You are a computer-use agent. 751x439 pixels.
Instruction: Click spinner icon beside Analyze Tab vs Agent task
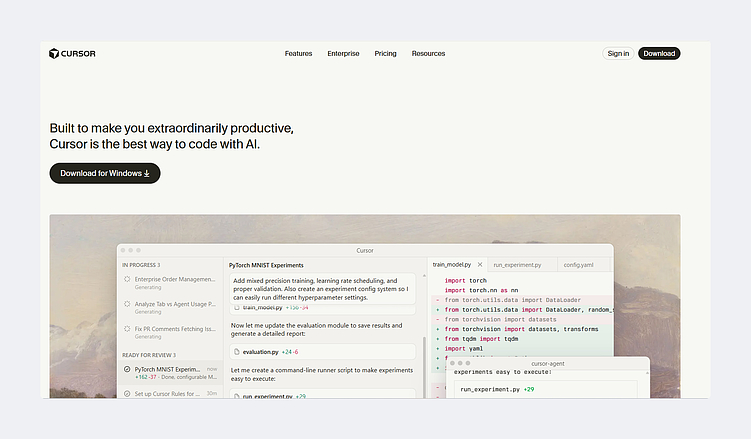pyautogui.click(x=127, y=303)
